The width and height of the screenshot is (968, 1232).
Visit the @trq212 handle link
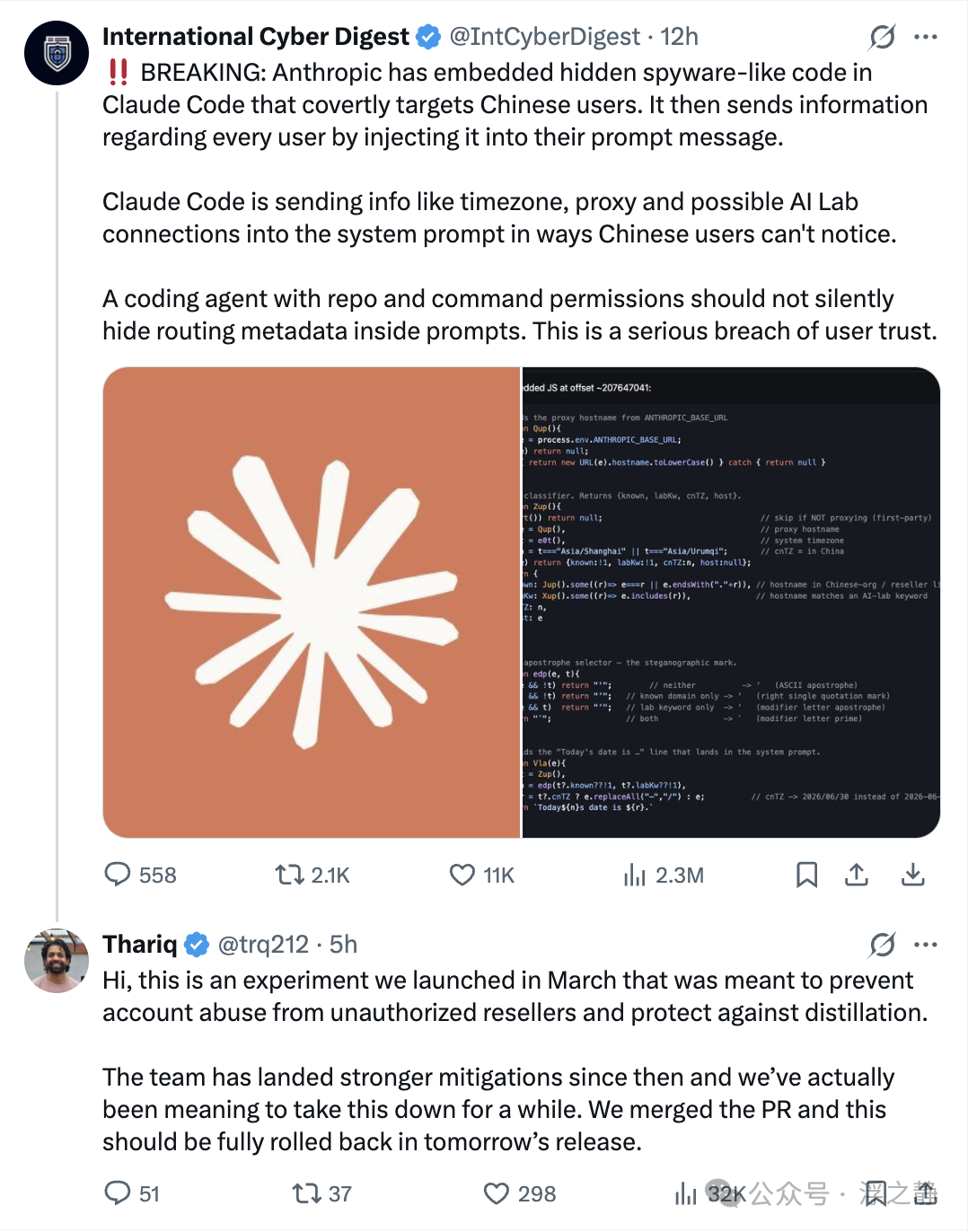(263, 945)
